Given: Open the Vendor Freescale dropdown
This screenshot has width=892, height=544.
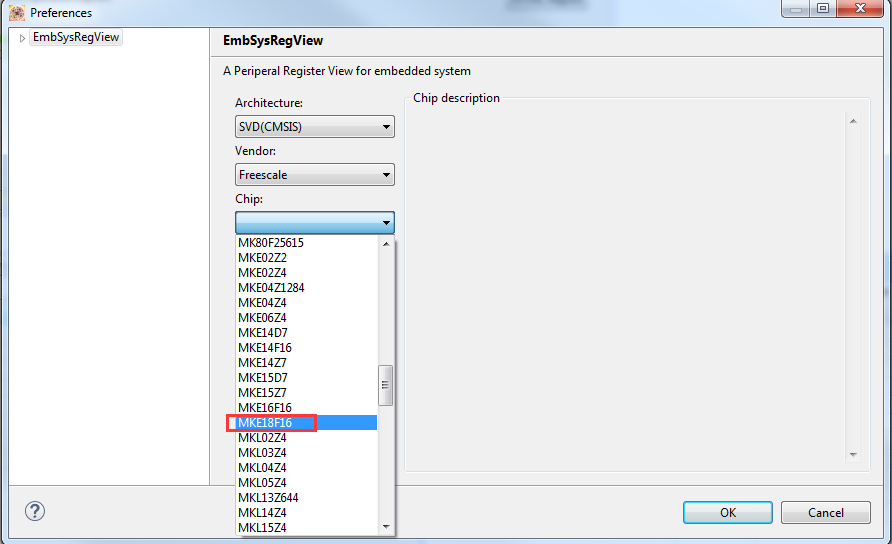Looking at the screenshot, I should 315,175.
